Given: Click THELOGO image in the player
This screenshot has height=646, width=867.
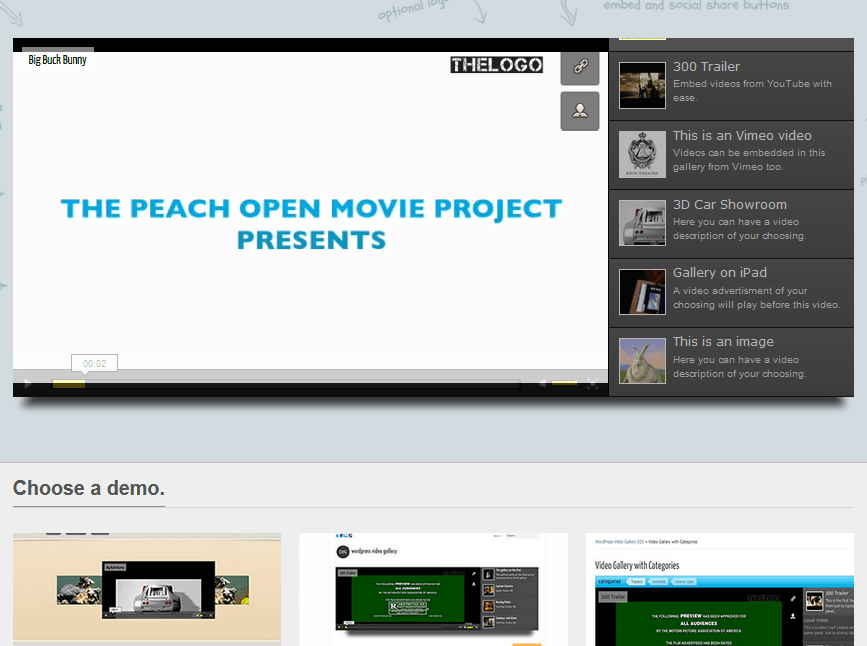Looking at the screenshot, I should point(497,65).
